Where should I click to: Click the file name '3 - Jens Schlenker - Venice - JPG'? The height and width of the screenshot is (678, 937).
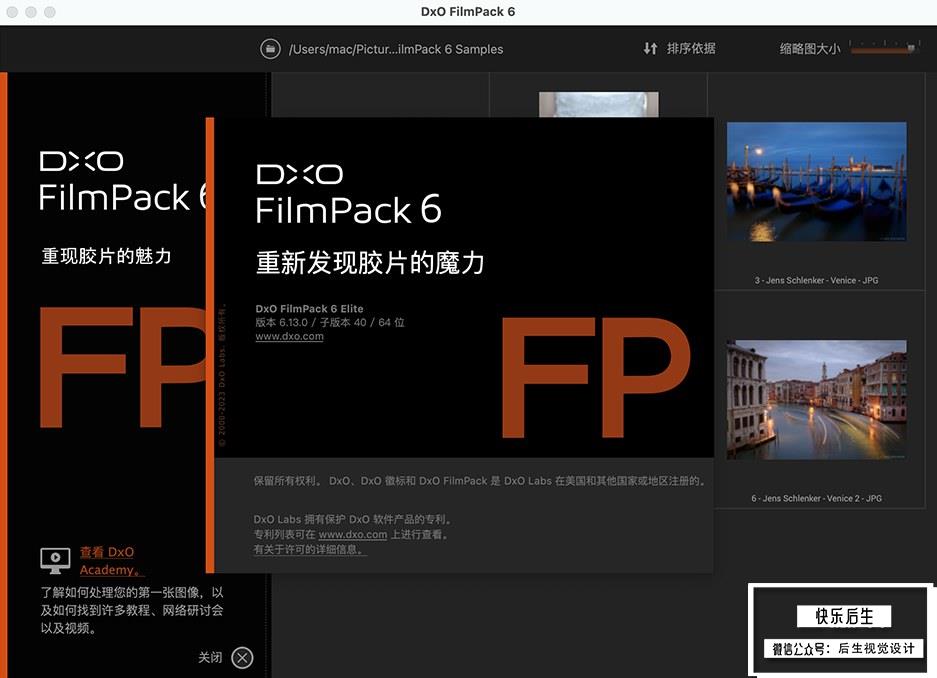pos(816,280)
